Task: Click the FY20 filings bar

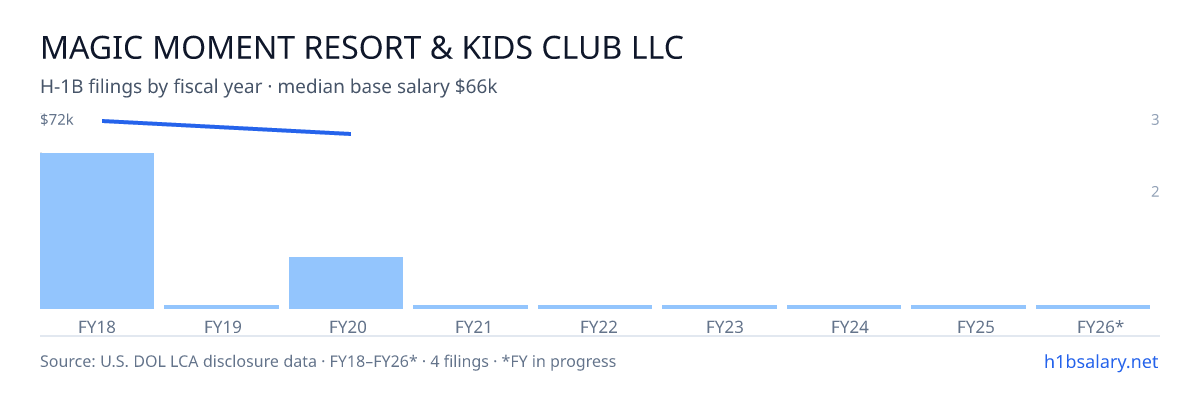Action: (346, 283)
